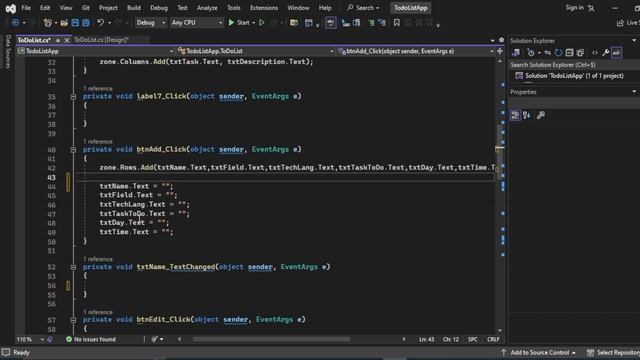Click the Save icon in toolbar
The image size is (640, 360).
pyautogui.click(x=75, y=23)
